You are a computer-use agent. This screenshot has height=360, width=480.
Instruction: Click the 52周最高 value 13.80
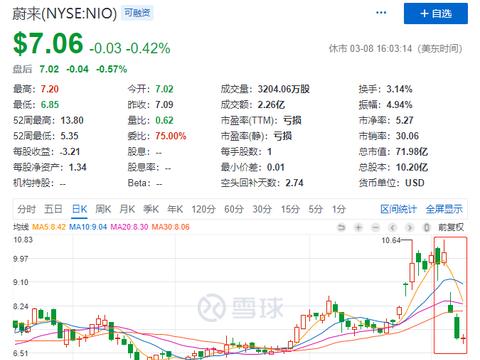pyautogui.click(x=72, y=120)
